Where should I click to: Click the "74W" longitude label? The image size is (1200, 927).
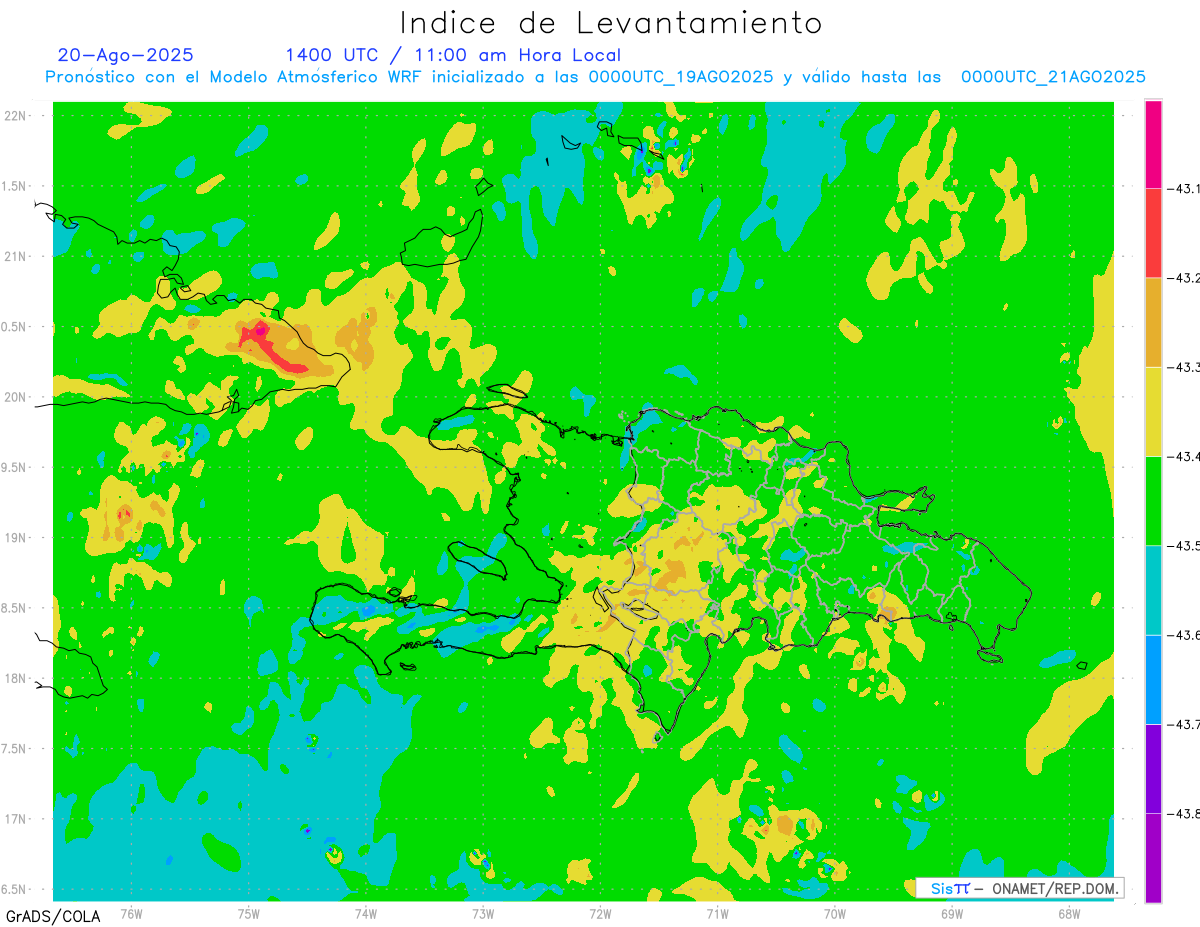365,913
